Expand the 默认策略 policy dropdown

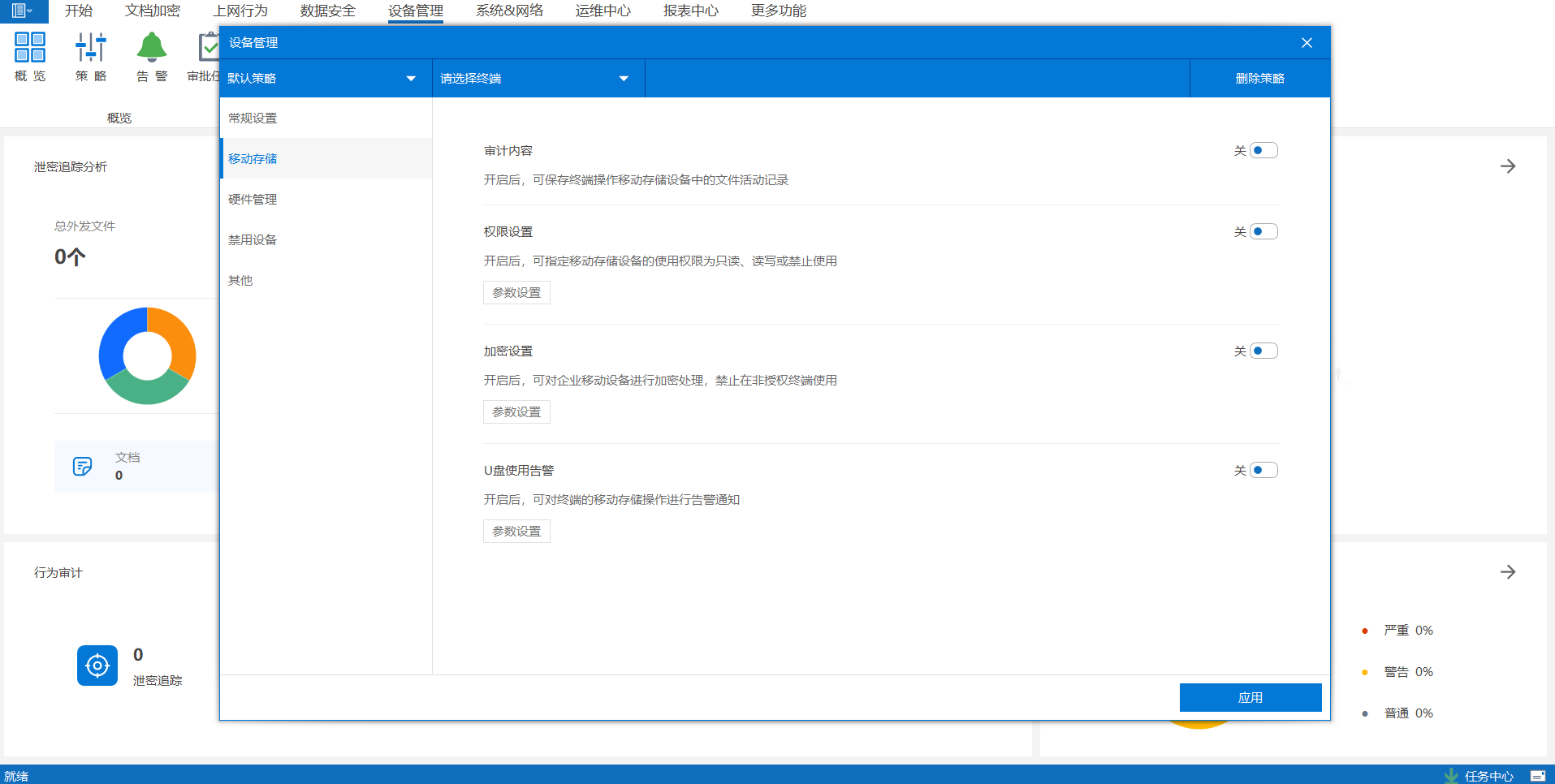click(324, 79)
